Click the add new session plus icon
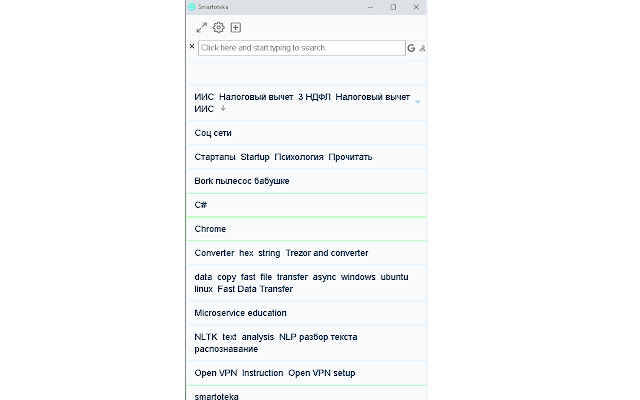This screenshot has width=640, height=400. tap(236, 27)
